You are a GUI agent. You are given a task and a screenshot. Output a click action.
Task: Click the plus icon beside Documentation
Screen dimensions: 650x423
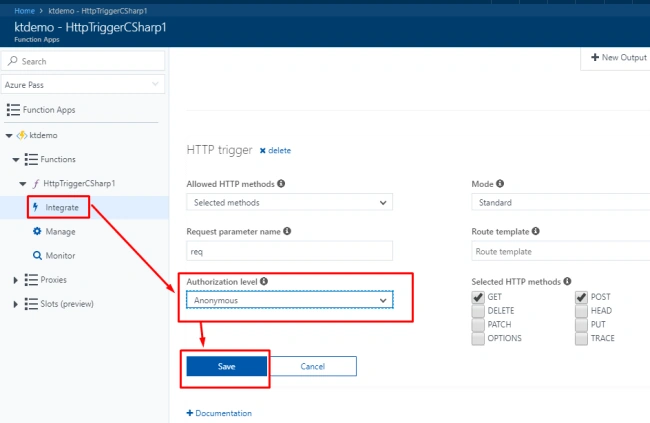click(x=190, y=413)
